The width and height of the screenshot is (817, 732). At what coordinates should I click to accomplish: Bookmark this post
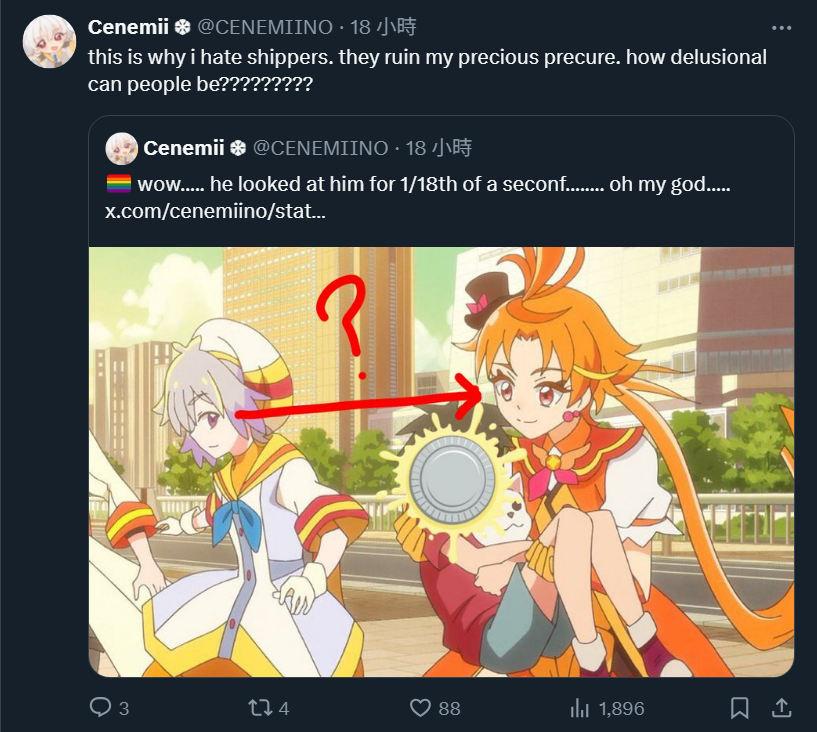pos(739,708)
